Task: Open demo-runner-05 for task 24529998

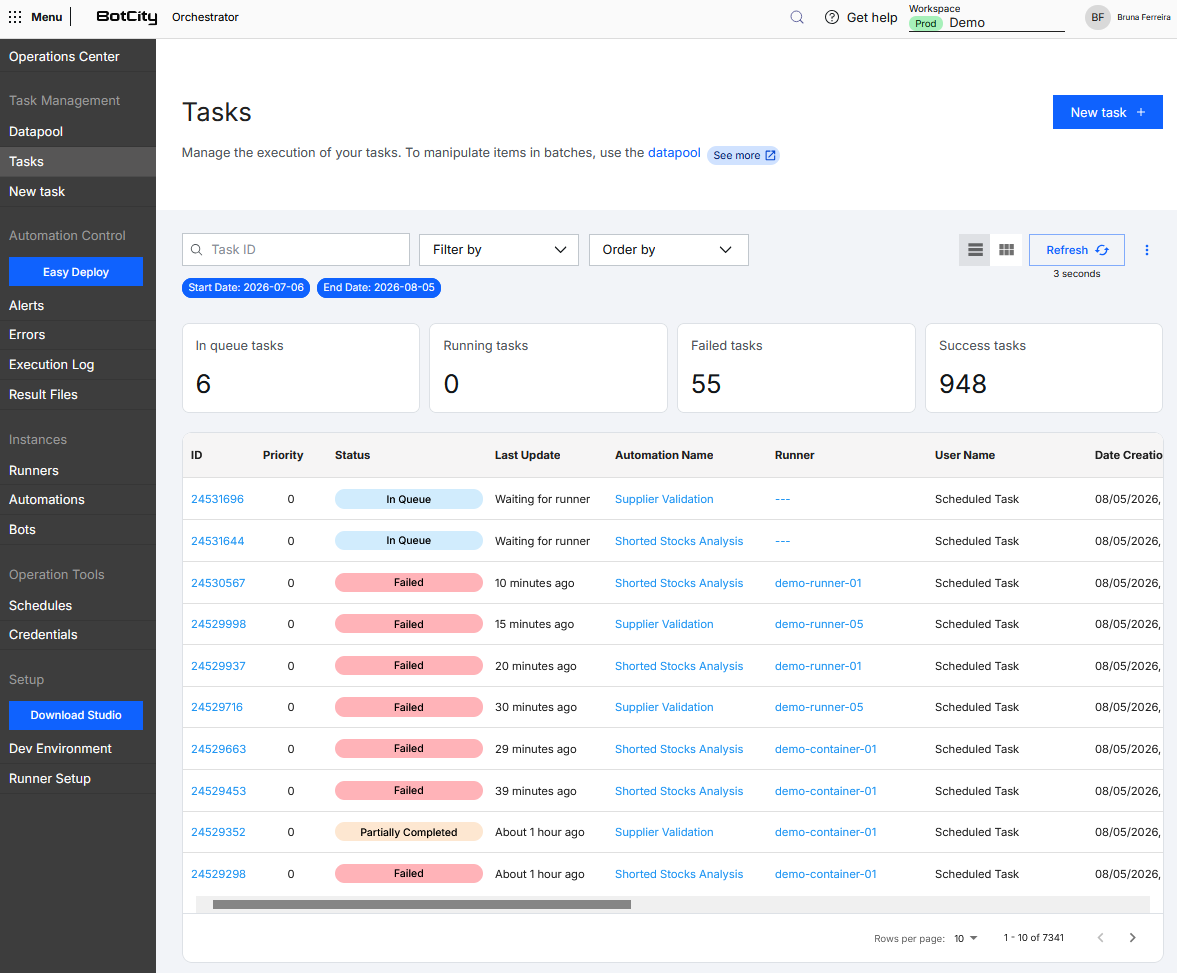Action: pos(819,625)
